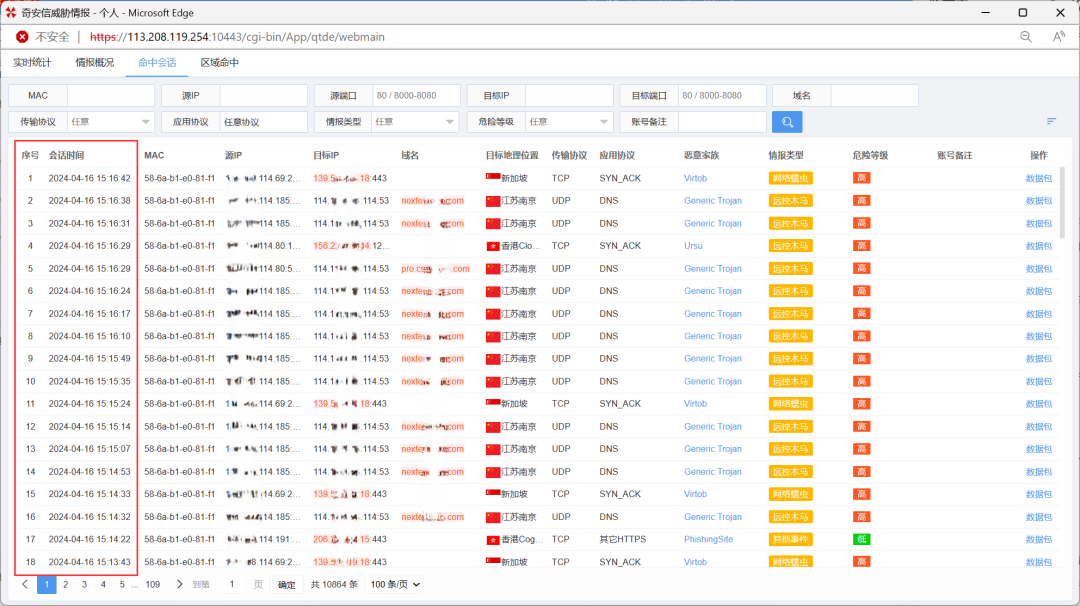Click 网络蠕虫 tag in row 1
Image resolution: width=1080 pixels, height=606 pixels.
pyautogui.click(x=790, y=178)
